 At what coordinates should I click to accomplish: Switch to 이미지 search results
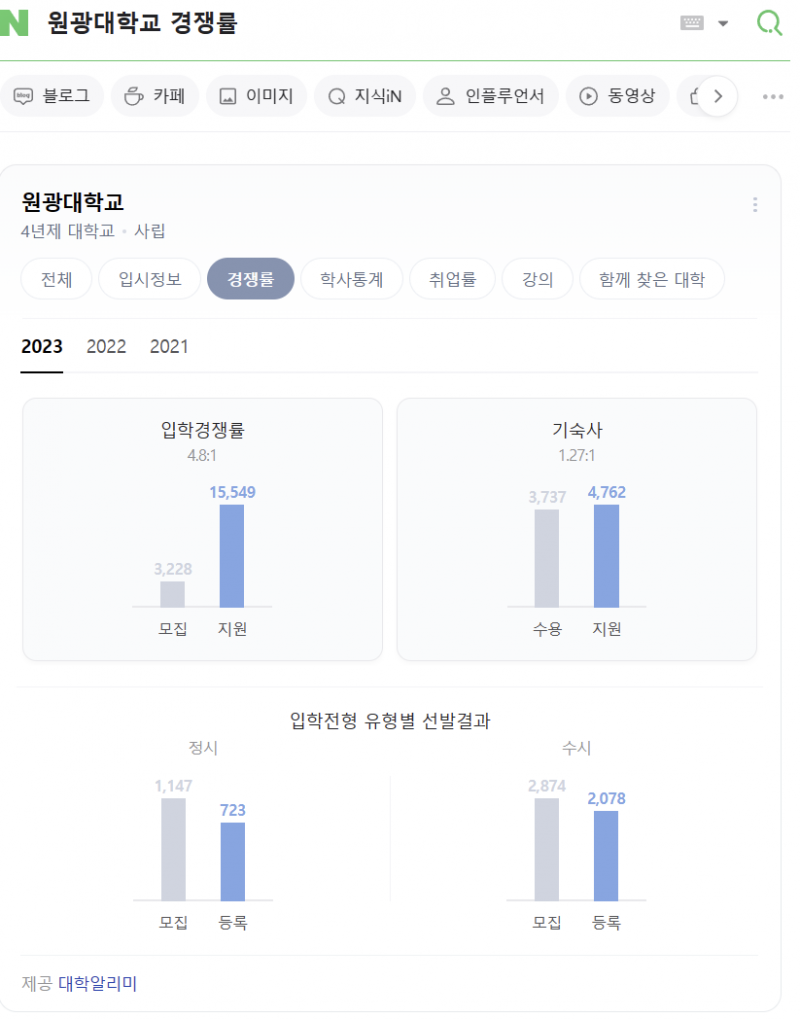(x=256, y=96)
